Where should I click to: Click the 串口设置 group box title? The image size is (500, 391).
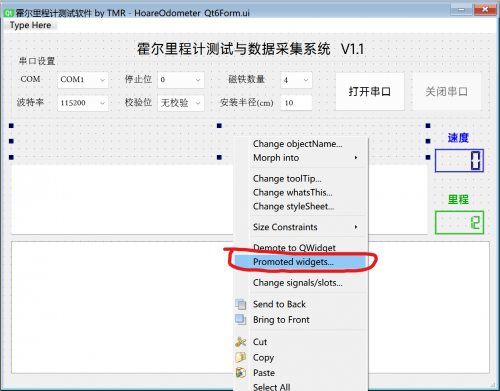tap(37, 61)
